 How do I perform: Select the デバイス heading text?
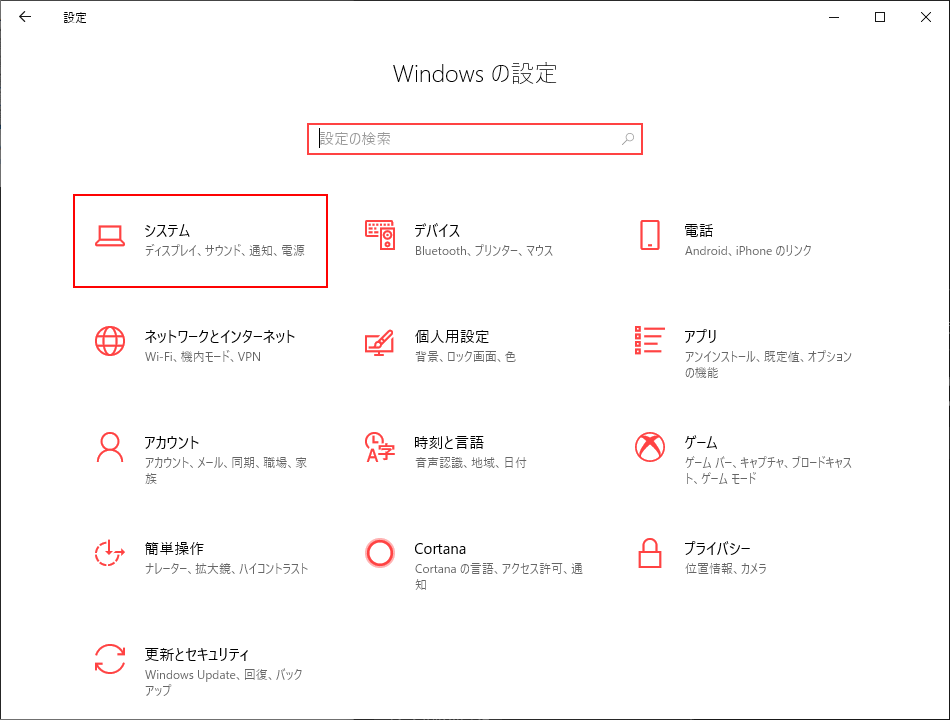coord(437,230)
